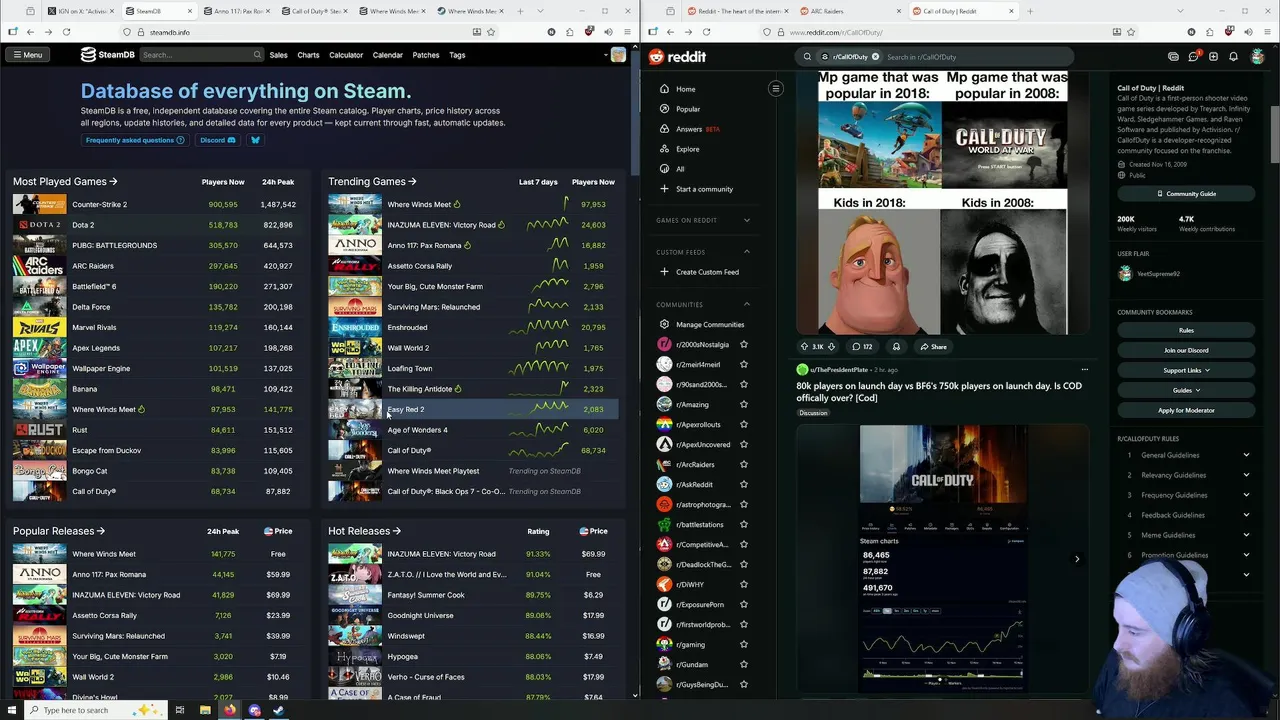Viewport: 1280px width, 720px height.
Task: Toggle favorite star for r/2000sNostalgia
Action: tap(743, 344)
